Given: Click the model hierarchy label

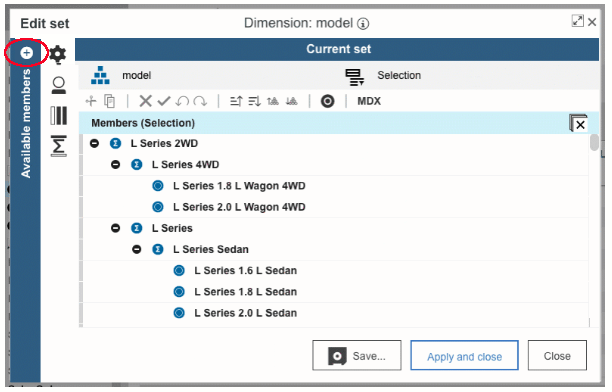Looking at the screenshot, I should (137, 75).
